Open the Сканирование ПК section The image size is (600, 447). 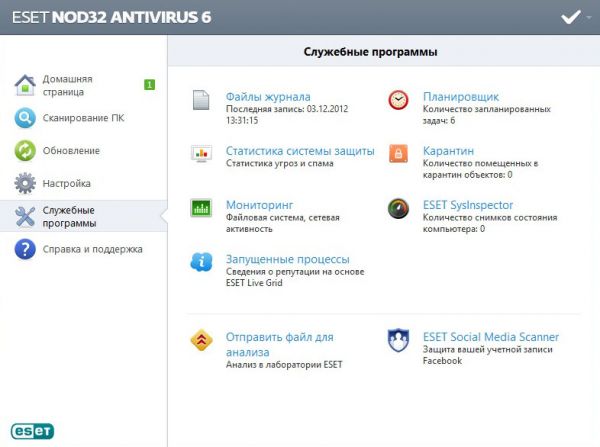pos(83,118)
